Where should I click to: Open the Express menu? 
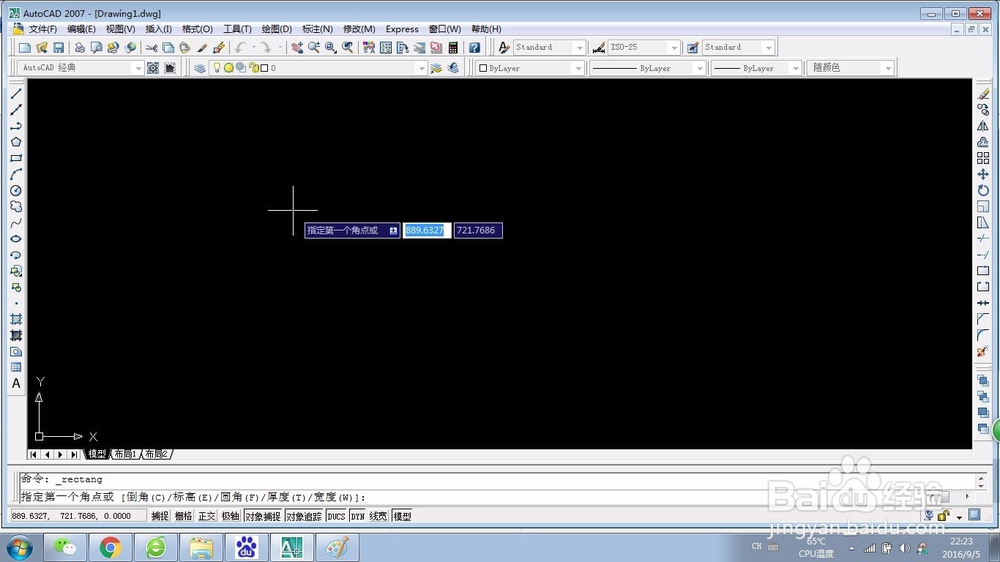click(x=402, y=29)
